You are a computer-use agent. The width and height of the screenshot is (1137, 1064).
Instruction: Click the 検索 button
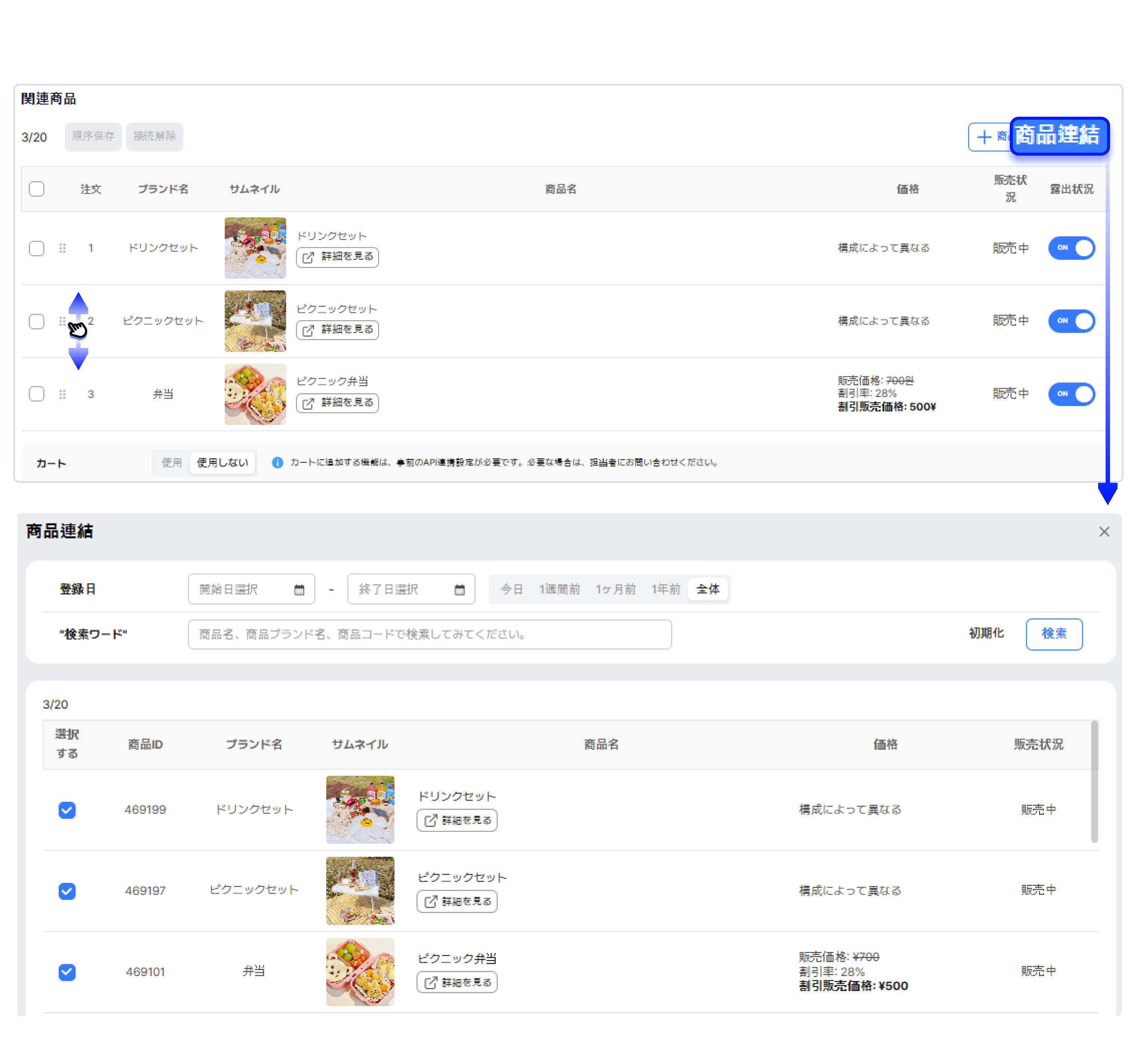pos(1054,634)
